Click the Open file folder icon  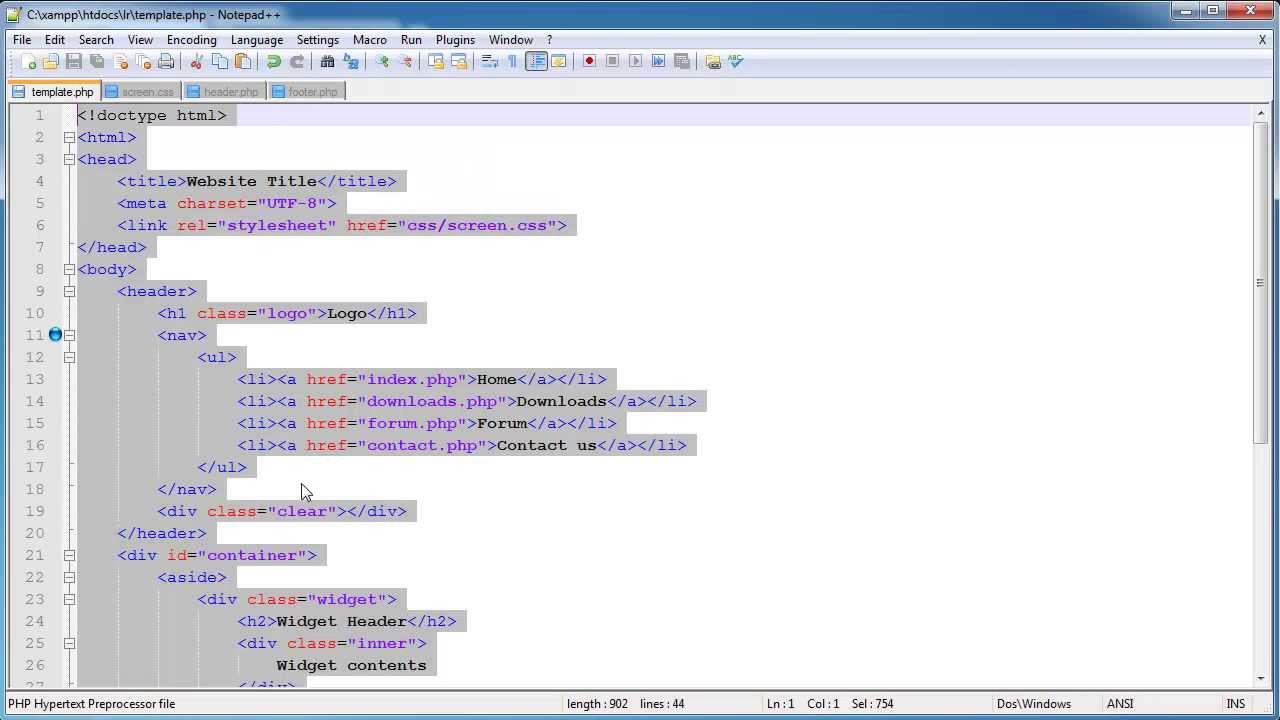coord(51,61)
